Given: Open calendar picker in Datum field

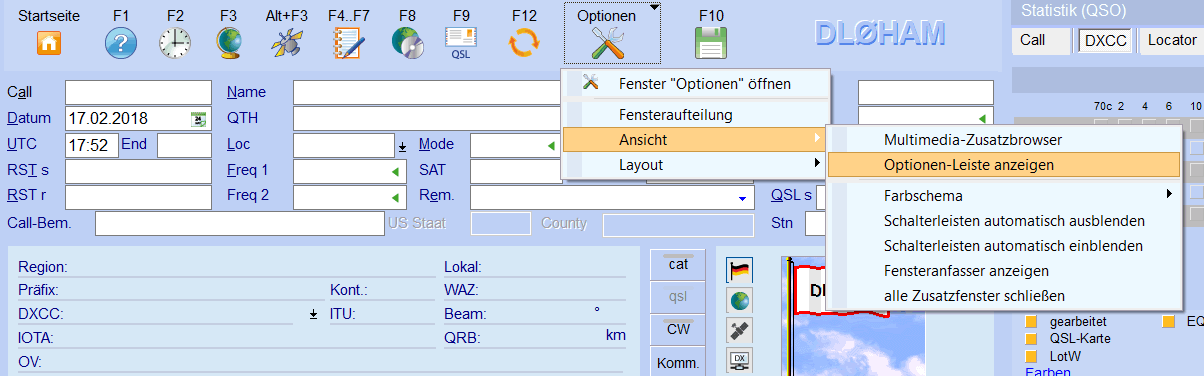Looking at the screenshot, I should 198,118.
